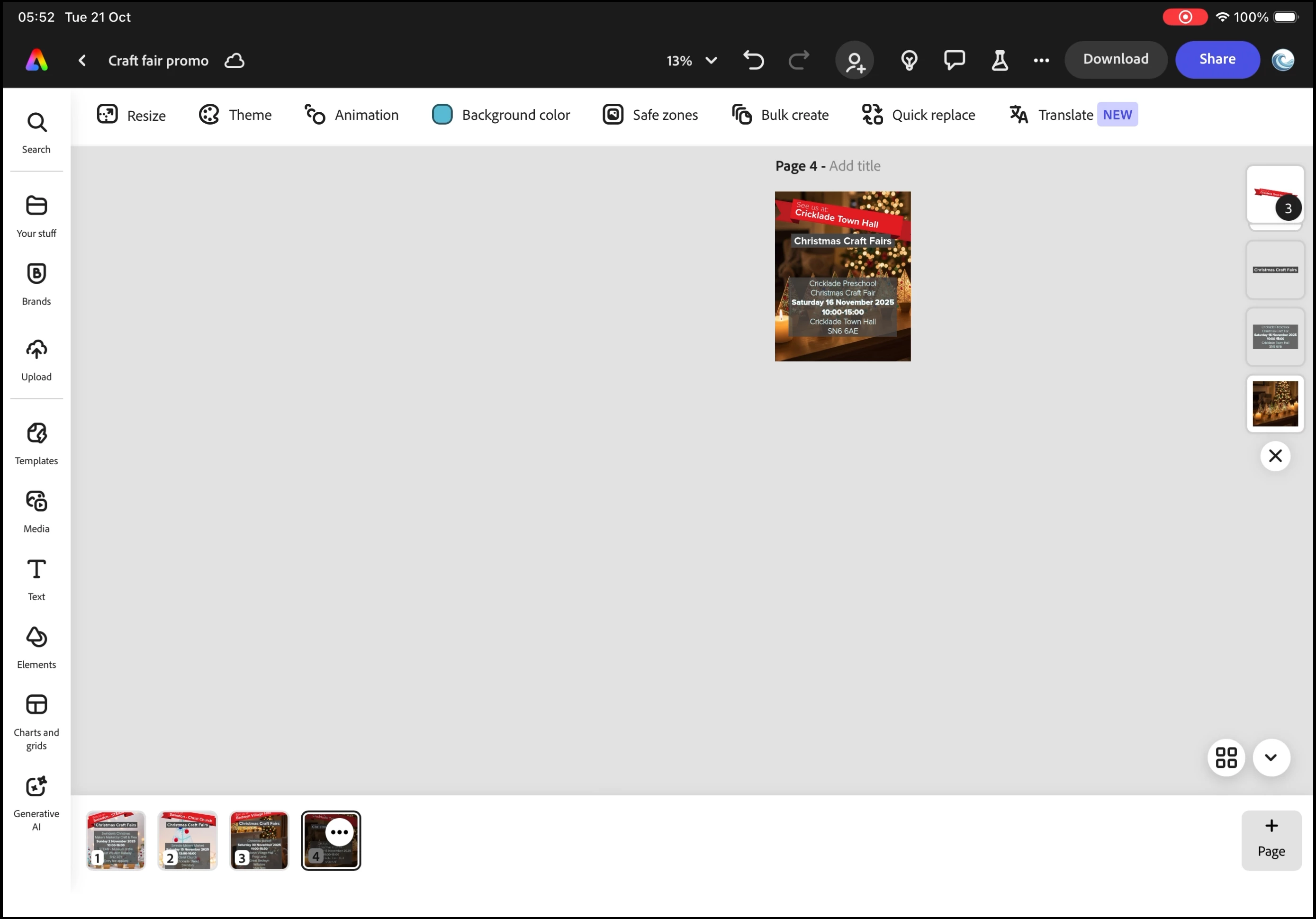Collapse the page strip with chevron

tap(1271, 757)
